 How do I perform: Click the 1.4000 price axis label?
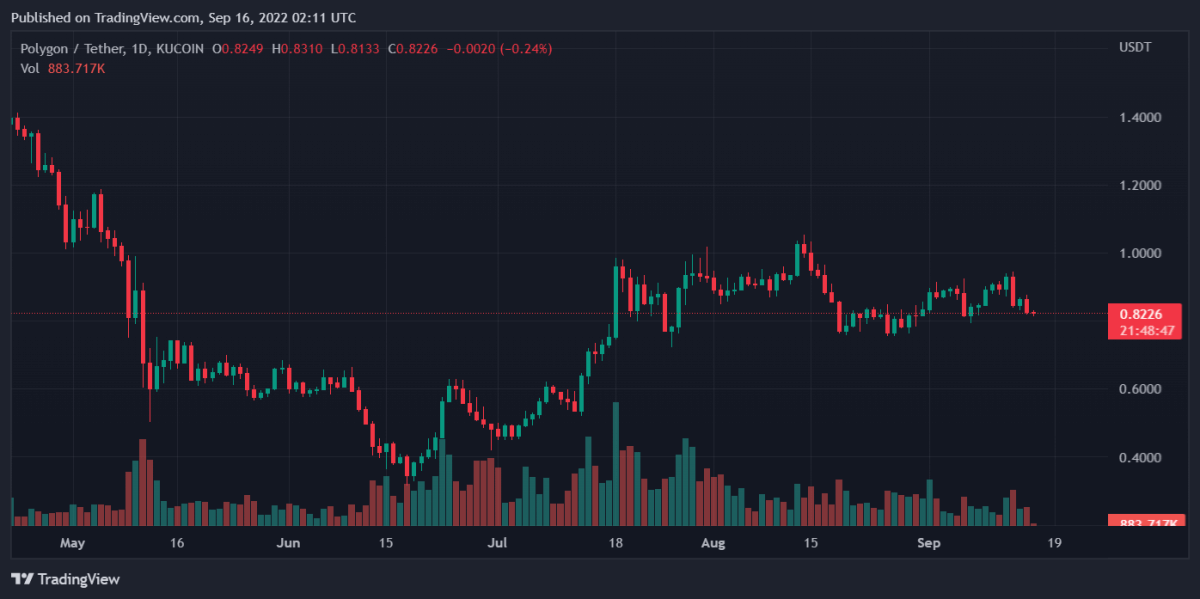(1140, 117)
